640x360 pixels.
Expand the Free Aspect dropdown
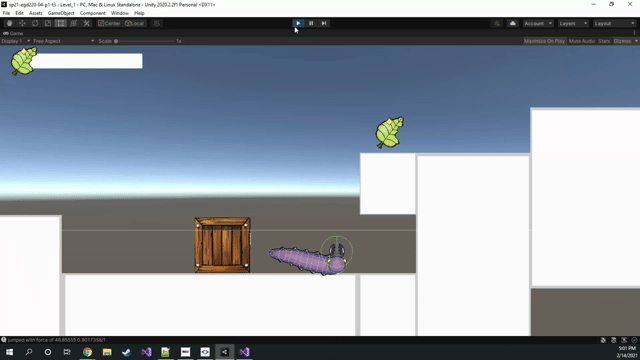click(x=64, y=41)
